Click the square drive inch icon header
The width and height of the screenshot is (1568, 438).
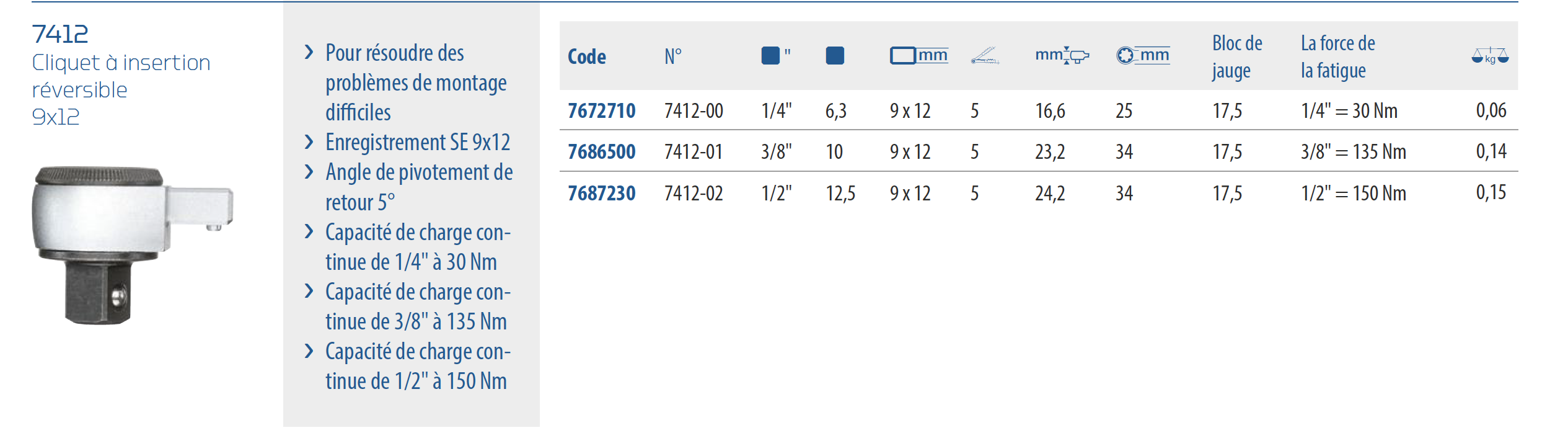[776, 55]
